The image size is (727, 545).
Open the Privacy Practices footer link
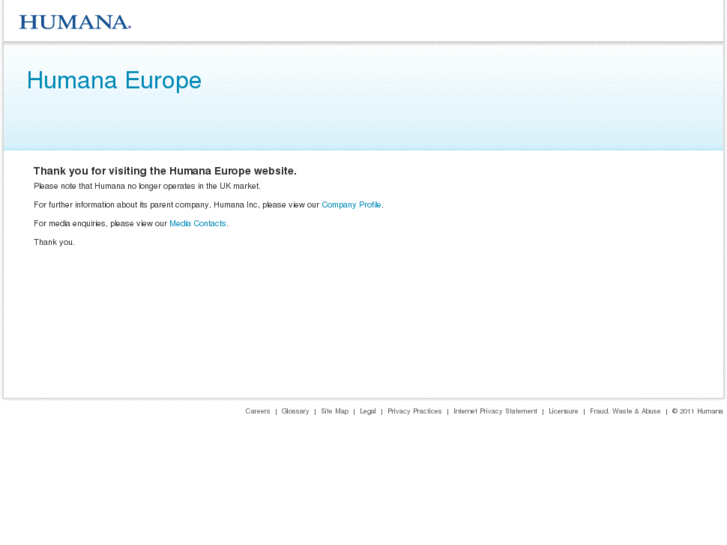click(x=415, y=411)
